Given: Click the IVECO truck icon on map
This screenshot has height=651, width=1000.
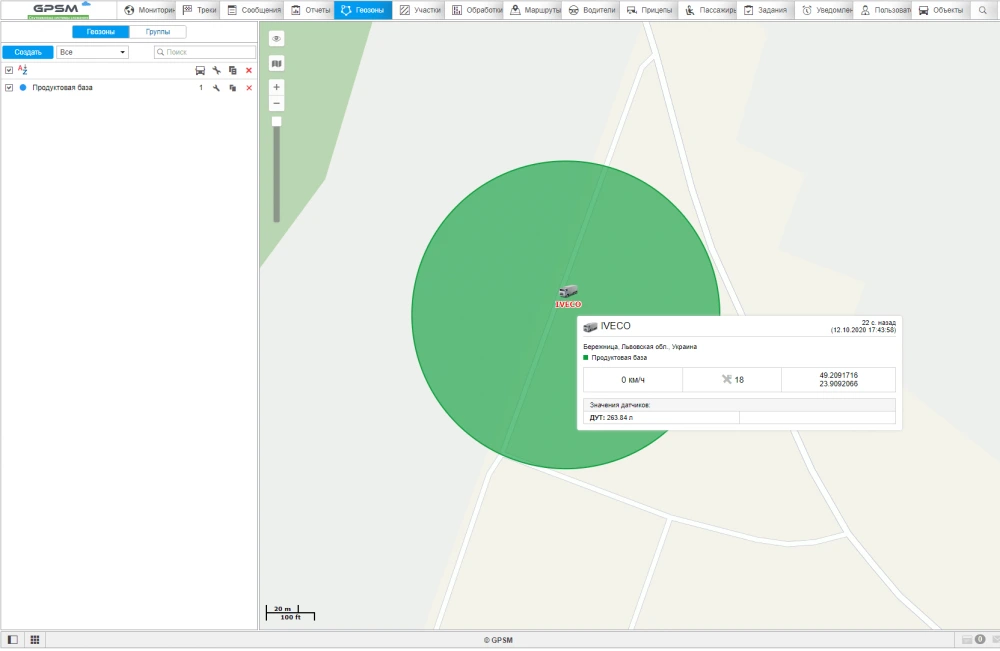Looking at the screenshot, I should [x=568, y=291].
